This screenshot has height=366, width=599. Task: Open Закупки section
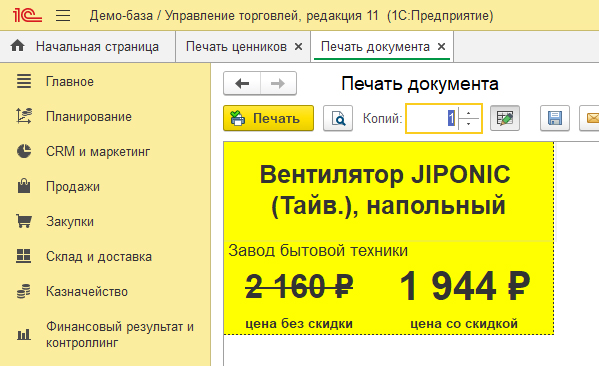click(70, 222)
